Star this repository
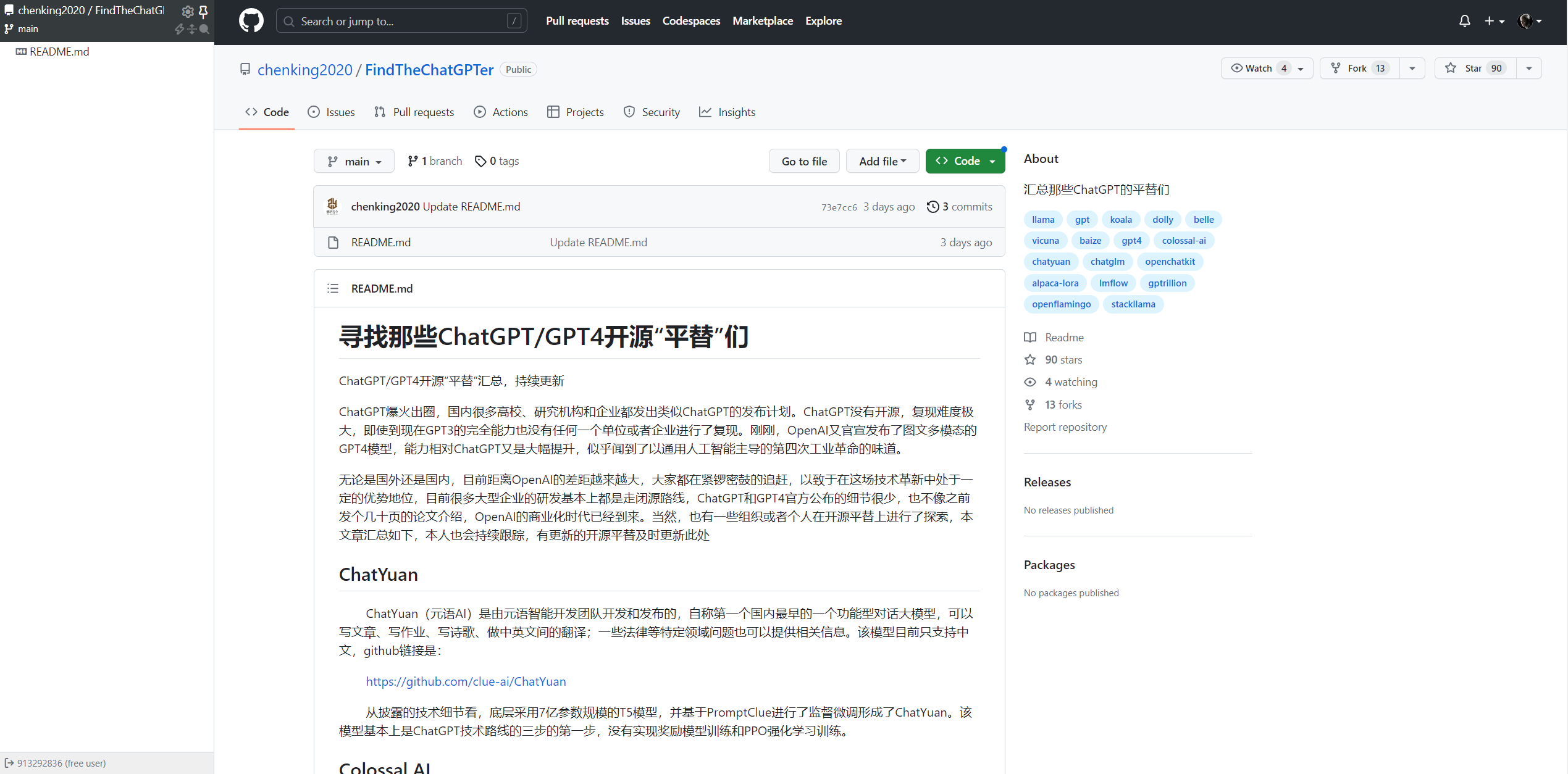This screenshot has height=774, width=1568. [x=1475, y=68]
